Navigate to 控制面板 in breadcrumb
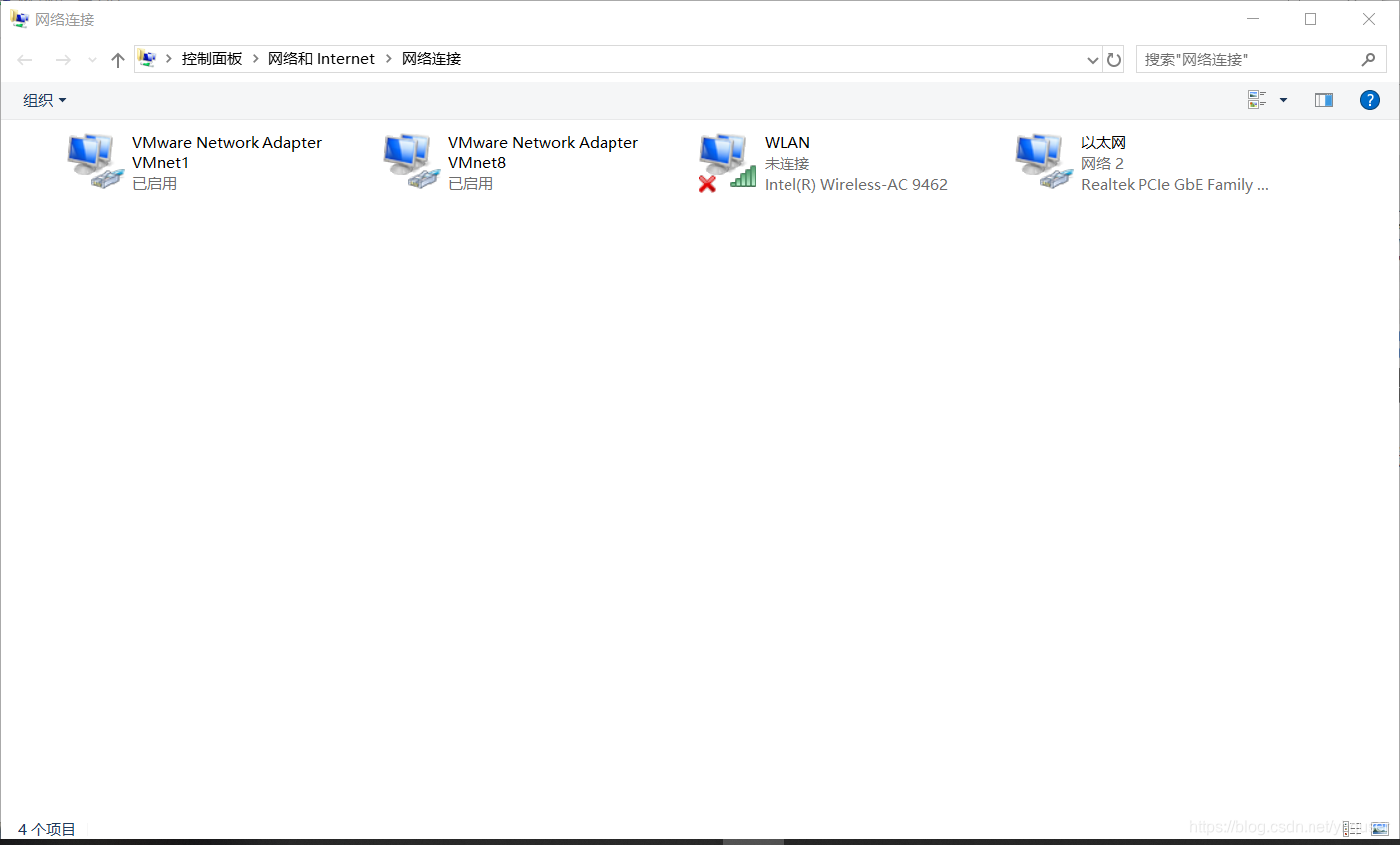This screenshot has width=1400, height=845. (212, 59)
